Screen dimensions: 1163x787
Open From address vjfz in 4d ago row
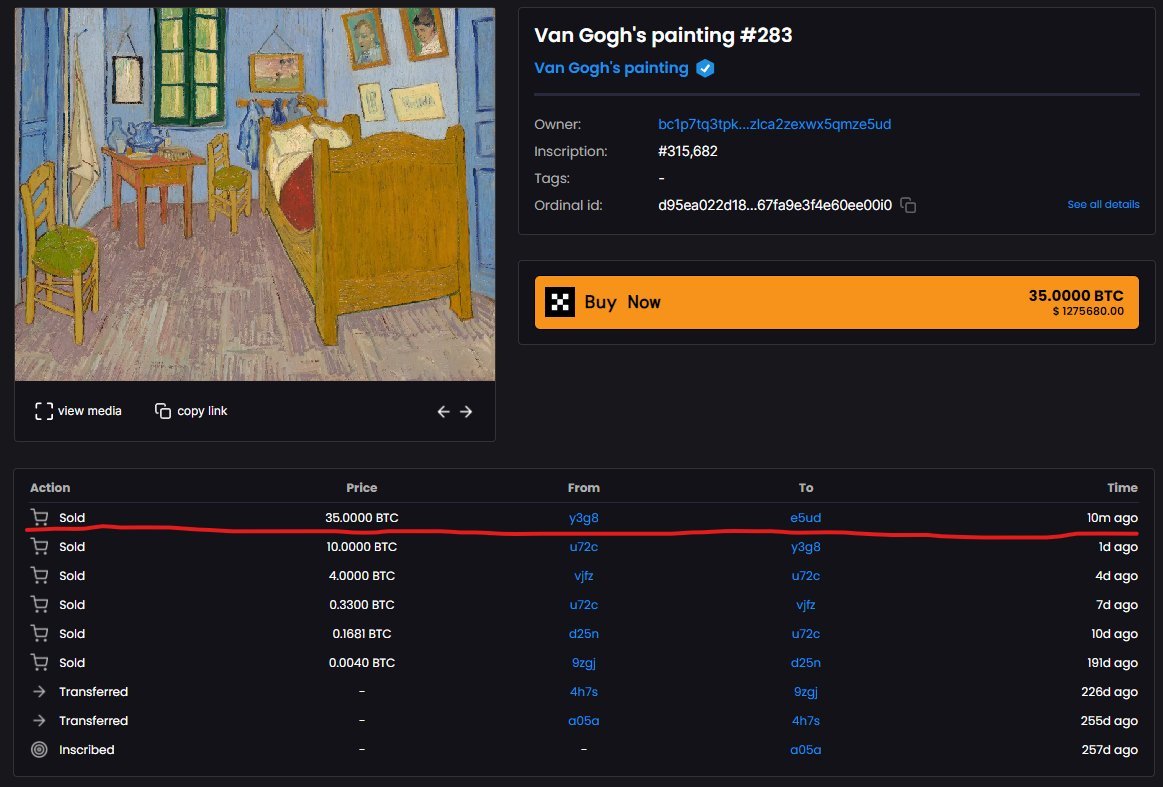coord(584,576)
